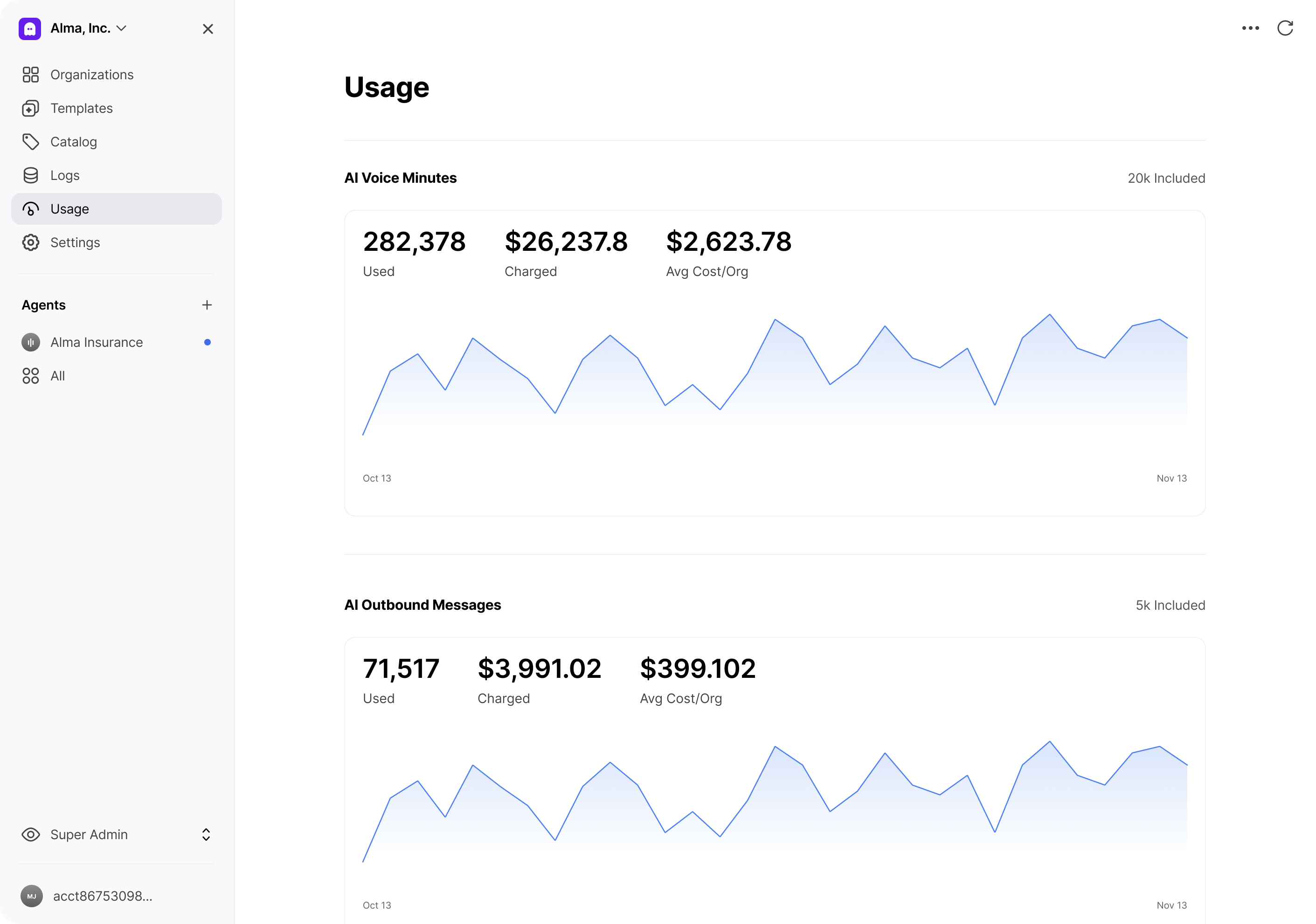Image resolution: width=1316 pixels, height=924 pixels.
Task: Click the Logs database icon
Action: (30, 175)
